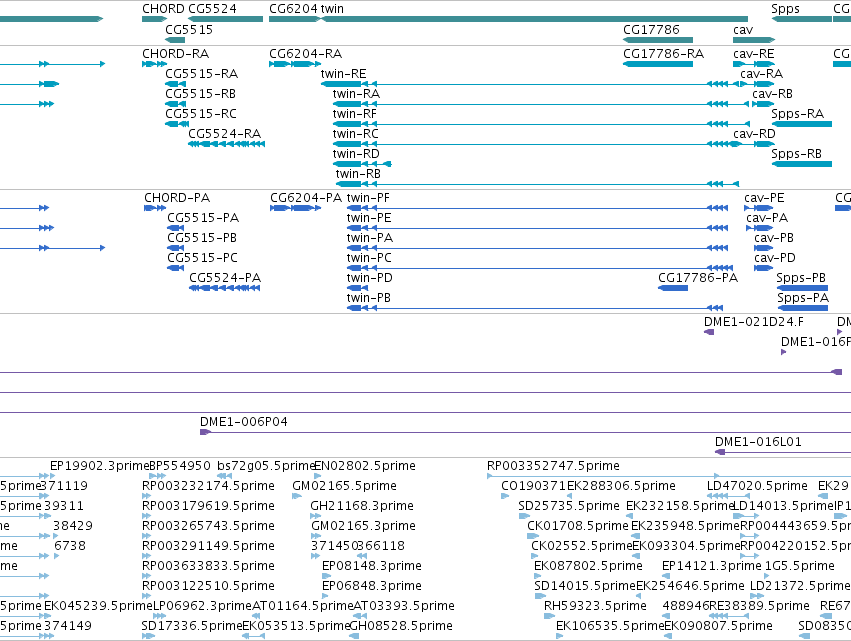Image resolution: width=851 pixels, height=641 pixels.
Task: Click the RP003232174.5prime EST label
Action: point(208,486)
